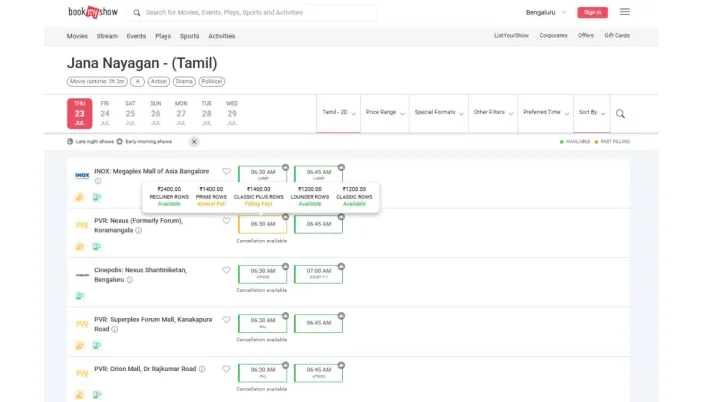Click the BookMyShow logo
This screenshot has height=402, width=715.
(93, 12)
